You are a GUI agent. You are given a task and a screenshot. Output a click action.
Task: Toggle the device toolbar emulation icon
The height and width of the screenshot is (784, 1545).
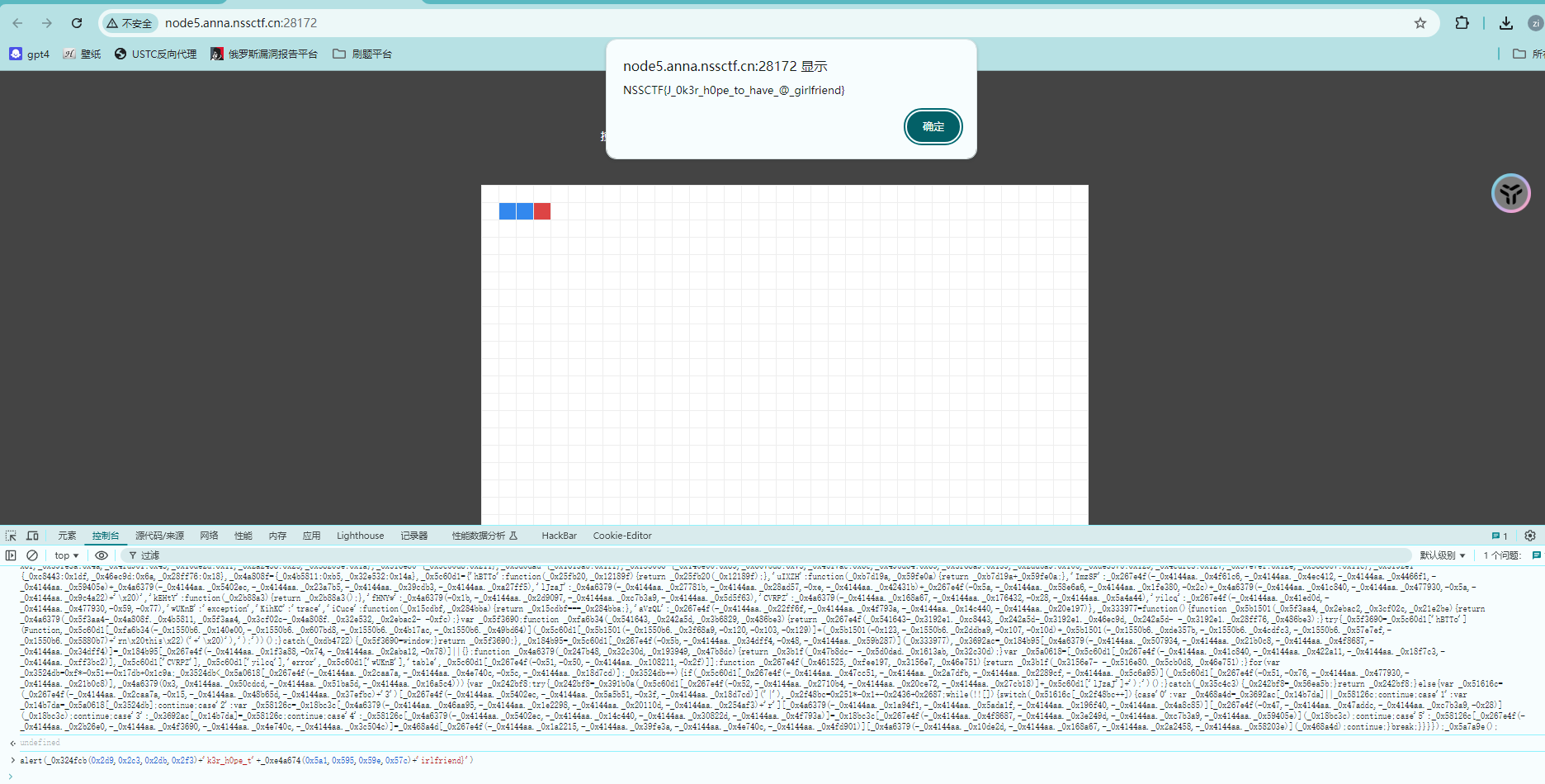[x=33, y=536]
